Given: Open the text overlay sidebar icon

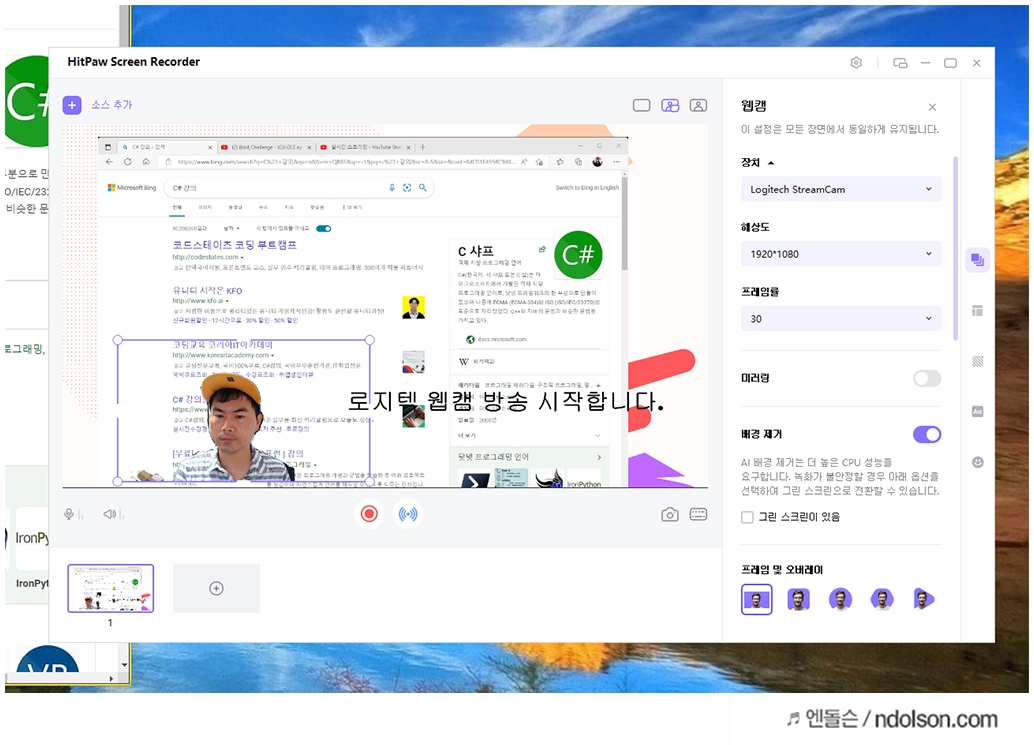Looking at the screenshot, I should (x=977, y=411).
